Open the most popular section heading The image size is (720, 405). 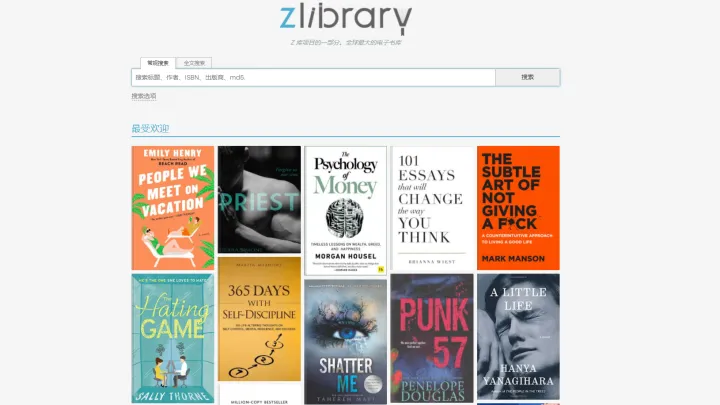point(150,129)
